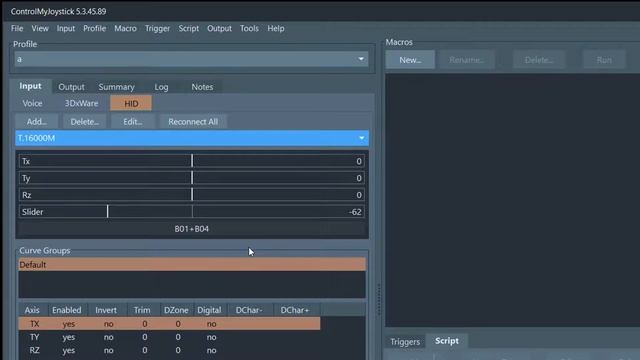
Task: Open the Macro menu
Action: [x=125, y=28]
